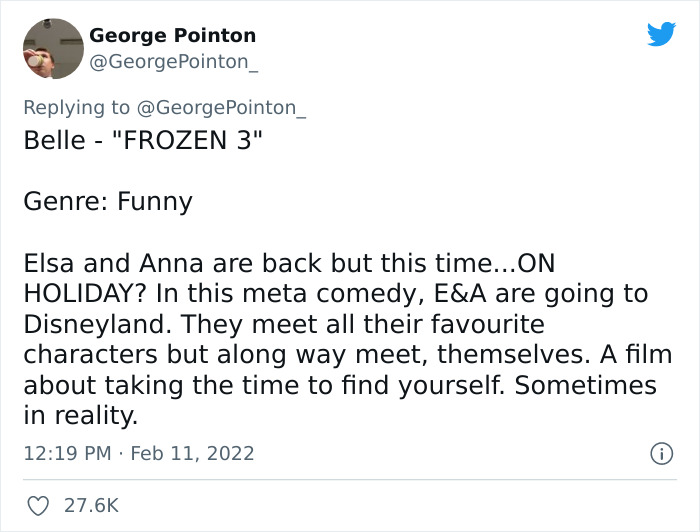
Task: Open the tweet info circle icon
Action: (660, 453)
